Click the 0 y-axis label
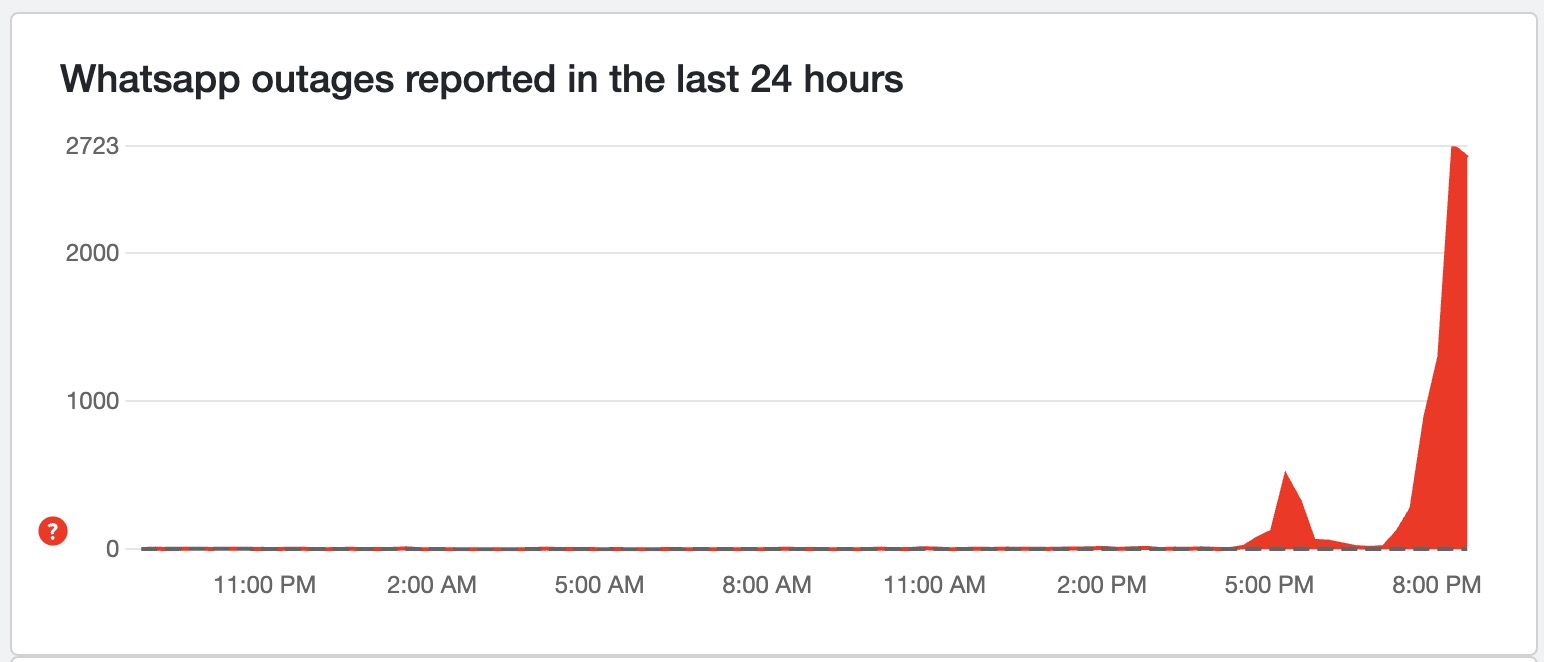Screen dimensions: 1544x662 (112, 549)
